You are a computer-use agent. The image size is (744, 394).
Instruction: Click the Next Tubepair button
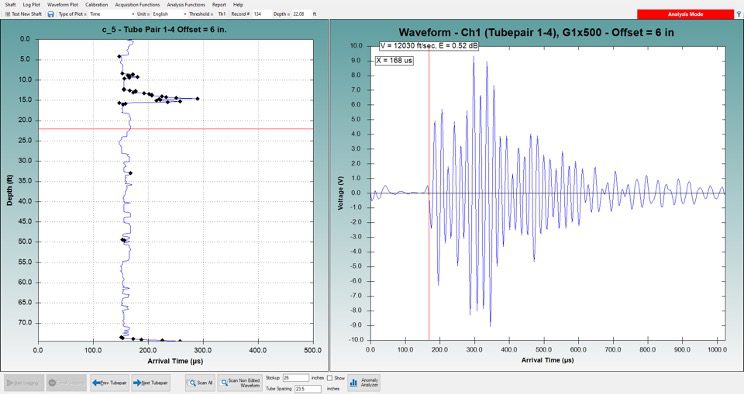click(x=150, y=383)
